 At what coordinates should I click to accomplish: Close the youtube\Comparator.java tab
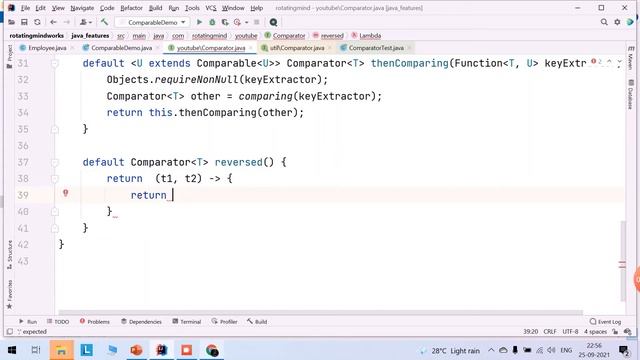(x=251, y=48)
